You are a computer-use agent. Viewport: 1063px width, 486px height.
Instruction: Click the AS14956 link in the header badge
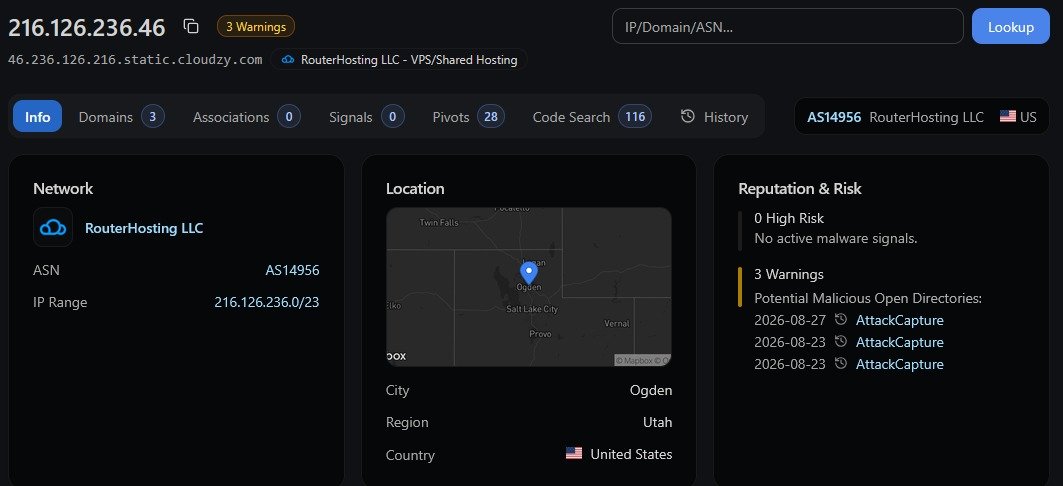[x=834, y=117]
